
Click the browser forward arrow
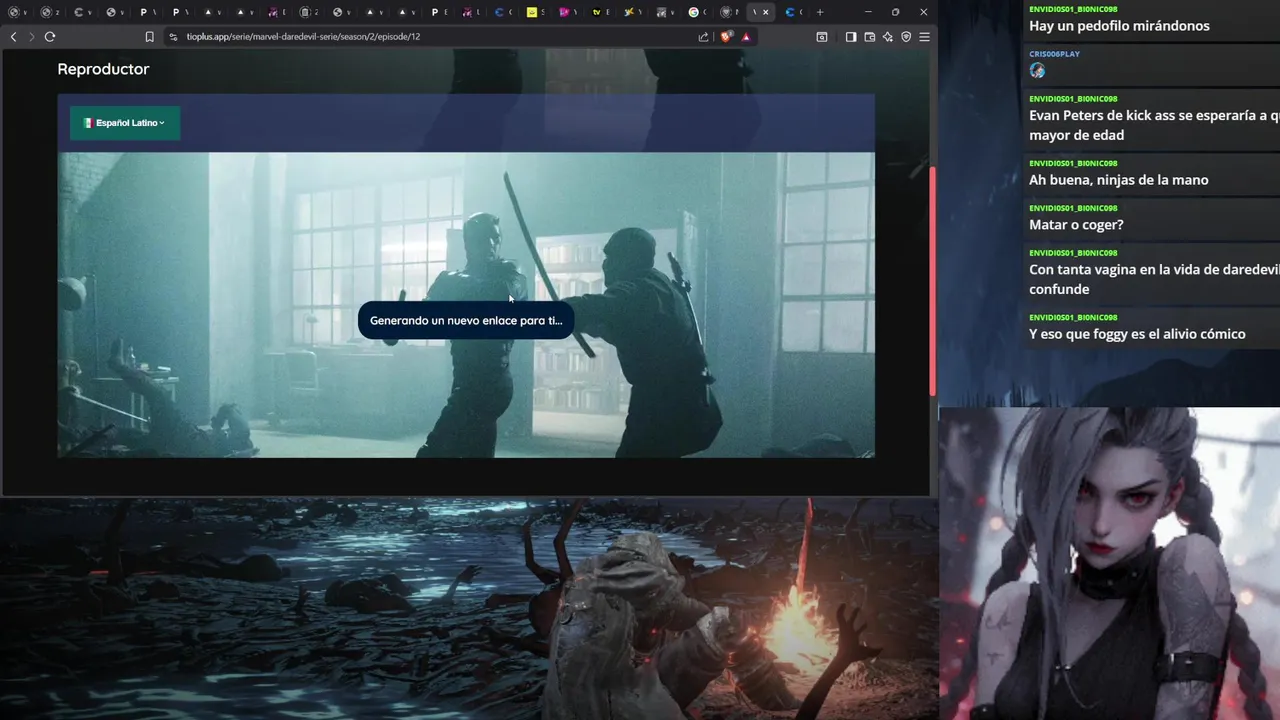coord(31,37)
